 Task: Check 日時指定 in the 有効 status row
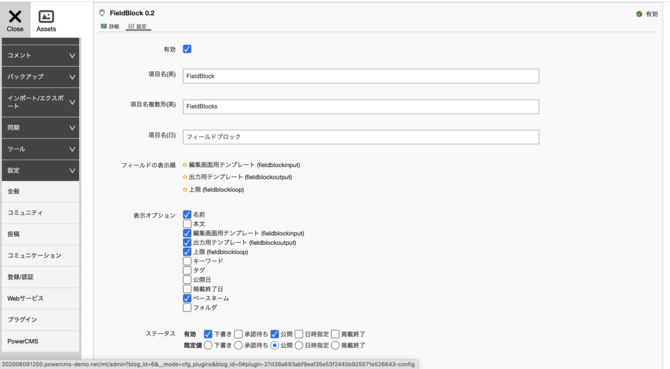299,334
